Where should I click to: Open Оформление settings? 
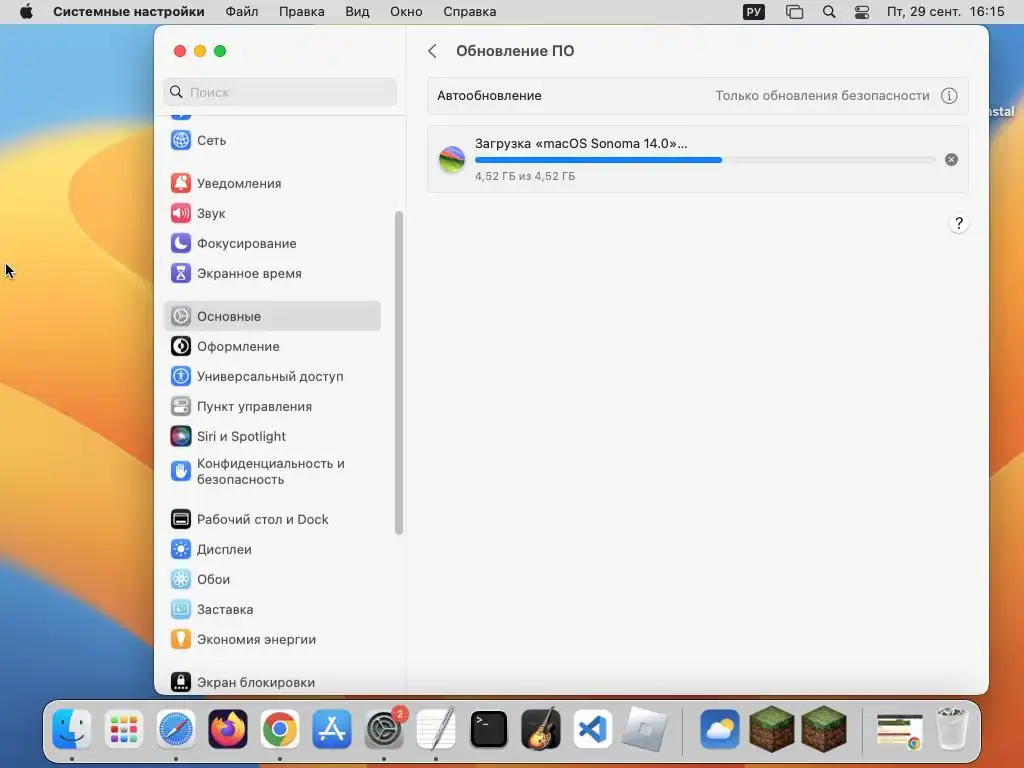point(272,346)
